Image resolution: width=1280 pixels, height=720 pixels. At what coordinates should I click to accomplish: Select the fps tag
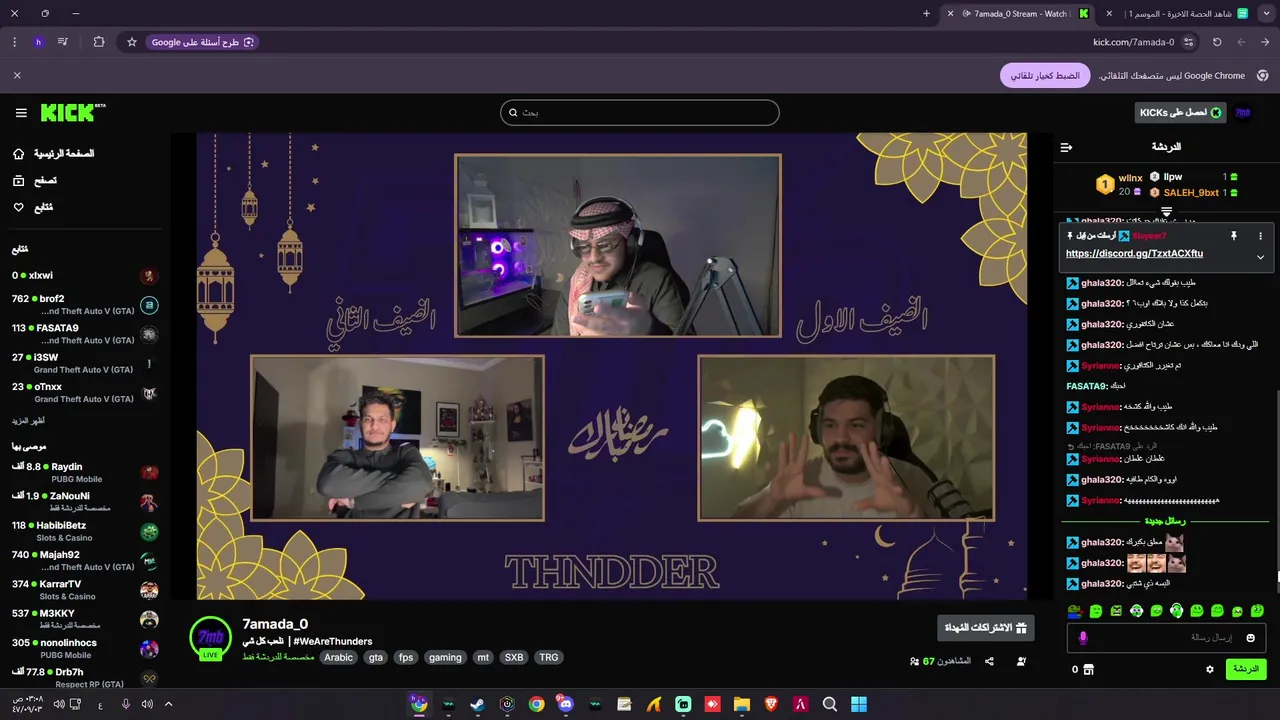point(406,657)
